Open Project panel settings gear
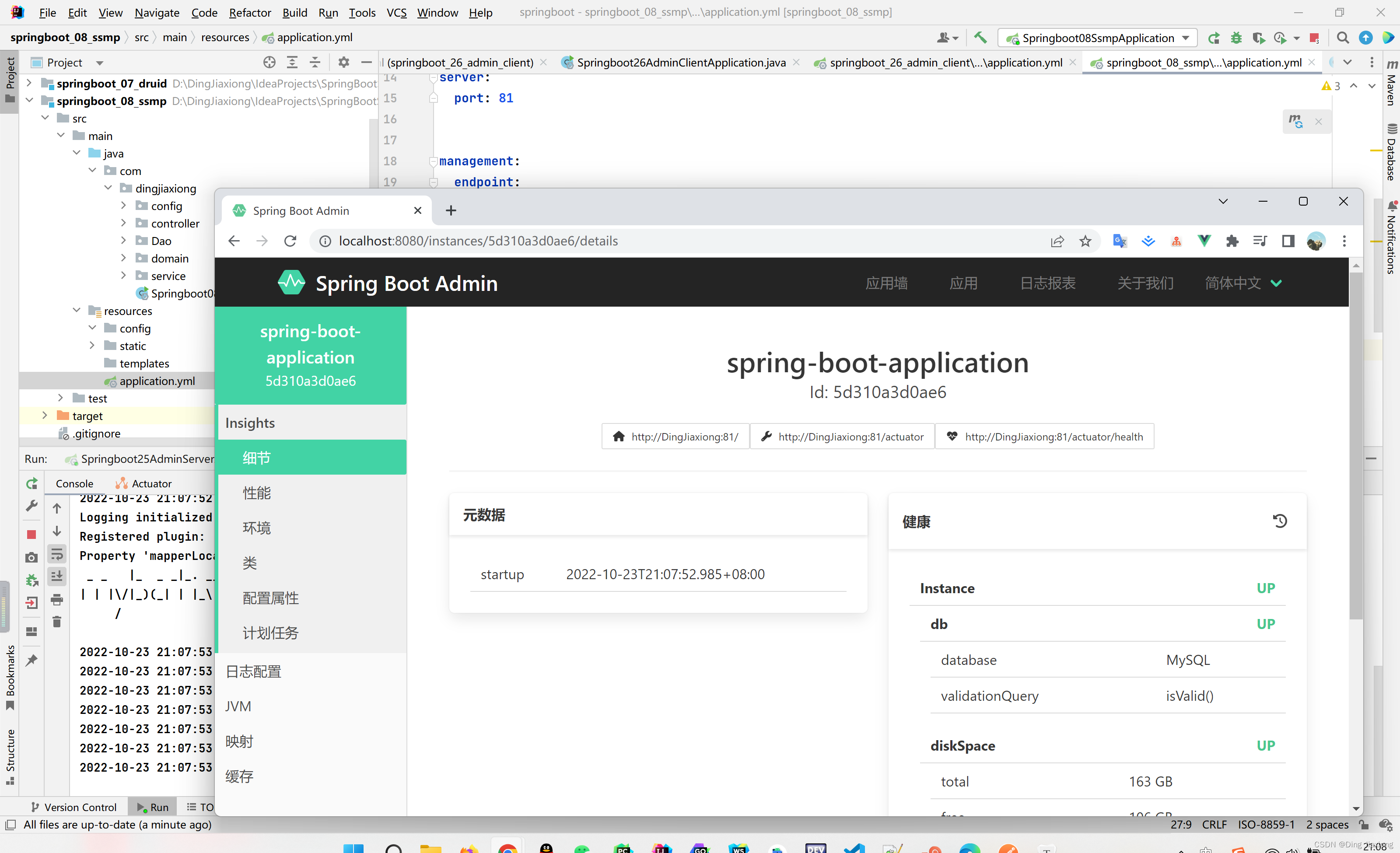Screen dimensions: 1400x853 pyautogui.click(x=344, y=63)
